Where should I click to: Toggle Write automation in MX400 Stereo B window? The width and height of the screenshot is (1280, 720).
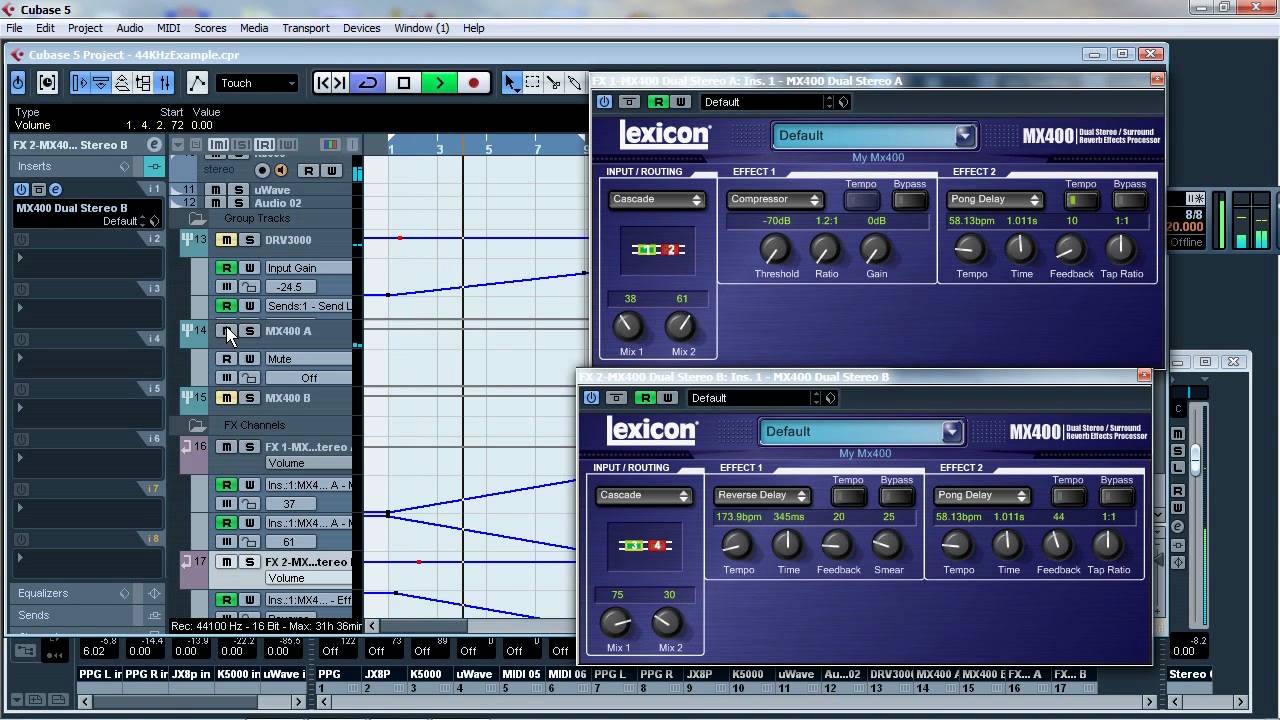(x=668, y=398)
